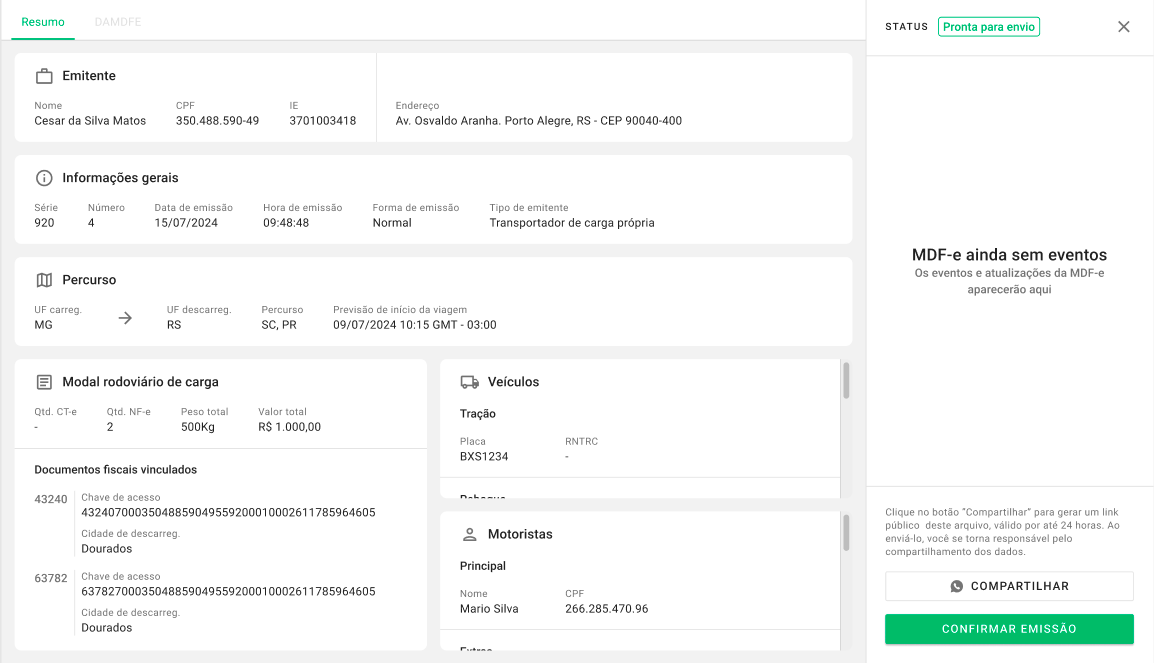
Task: Click the truck icon beside Veículos
Action: pyautogui.click(x=469, y=382)
